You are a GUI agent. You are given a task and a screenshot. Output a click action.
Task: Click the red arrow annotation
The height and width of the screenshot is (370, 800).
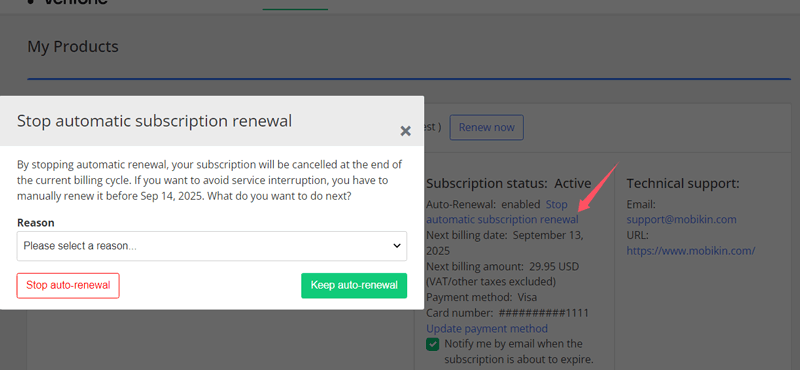[x=598, y=187]
